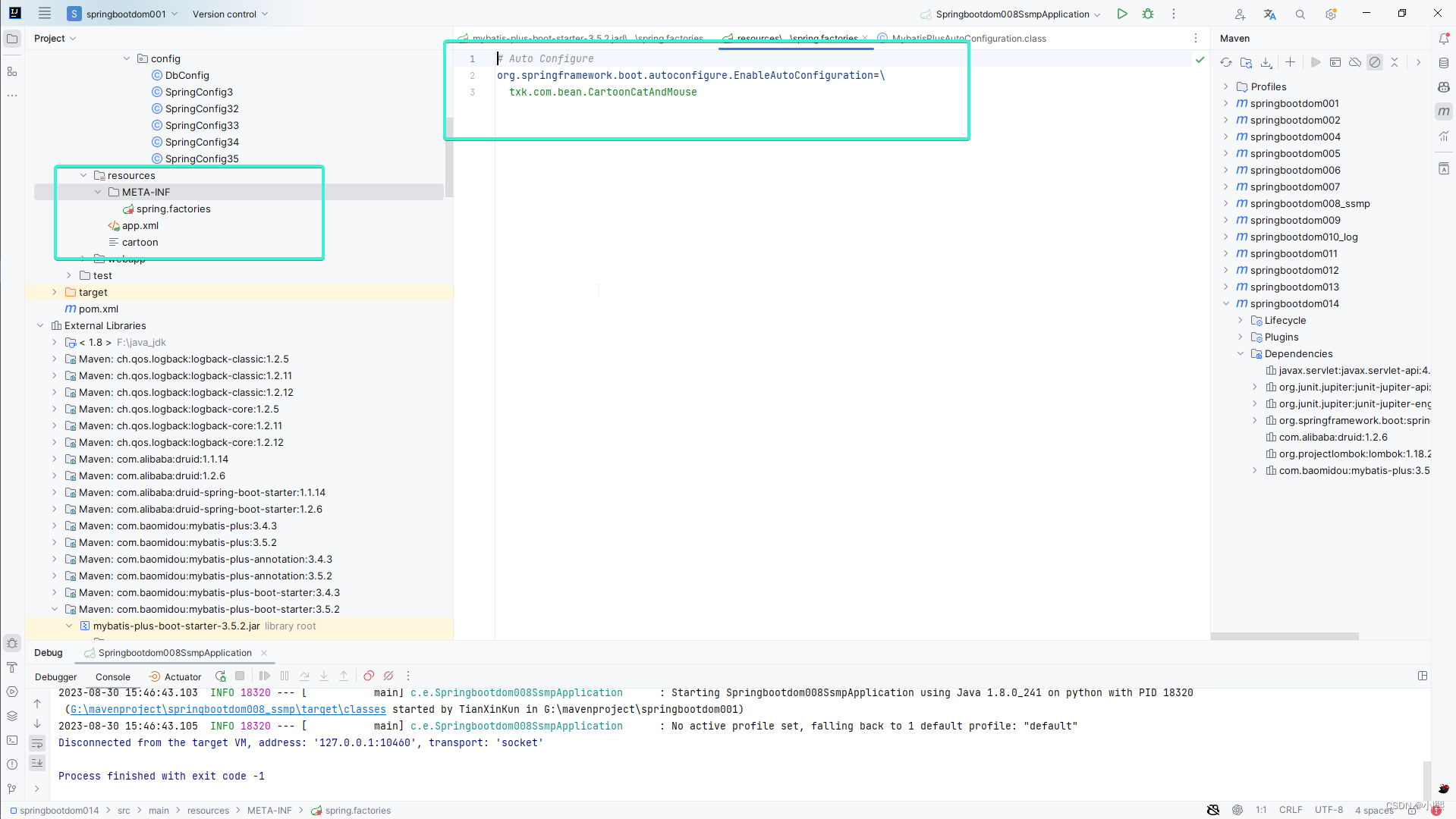1456x819 pixels.
Task: Add a Maven project with plus icon
Action: point(1290,62)
